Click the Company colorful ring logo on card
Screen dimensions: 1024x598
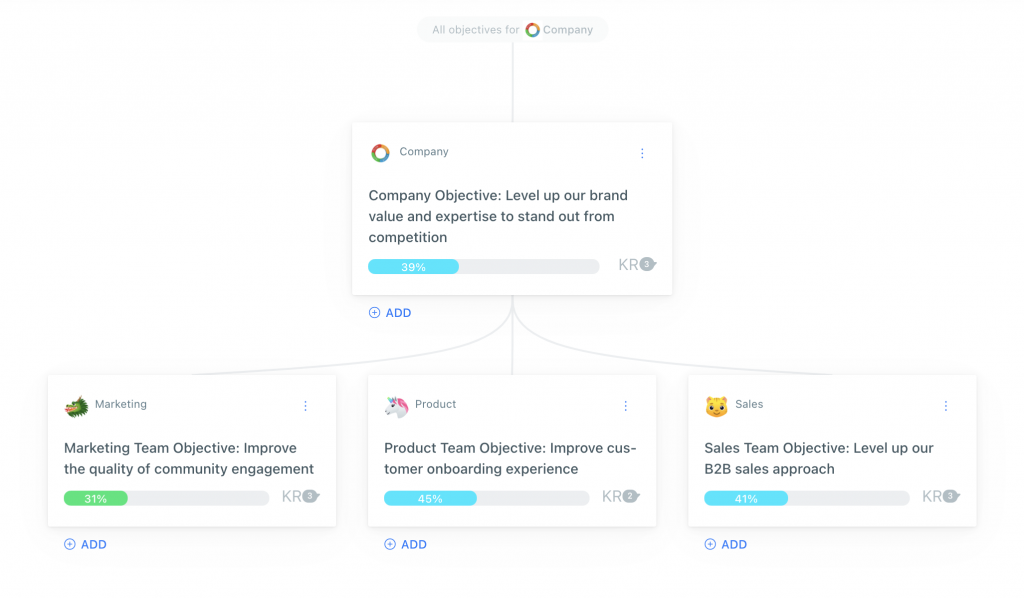coord(381,153)
